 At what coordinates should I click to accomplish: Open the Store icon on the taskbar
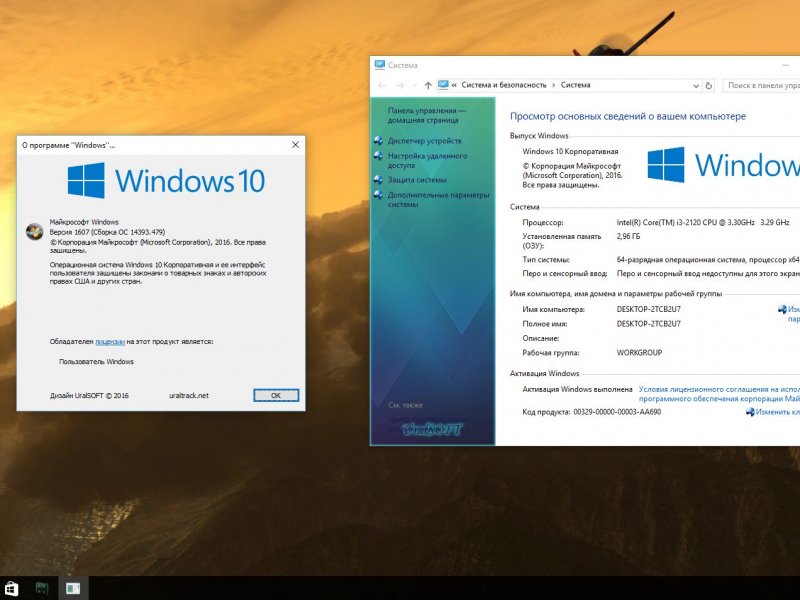tap(10, 589)
